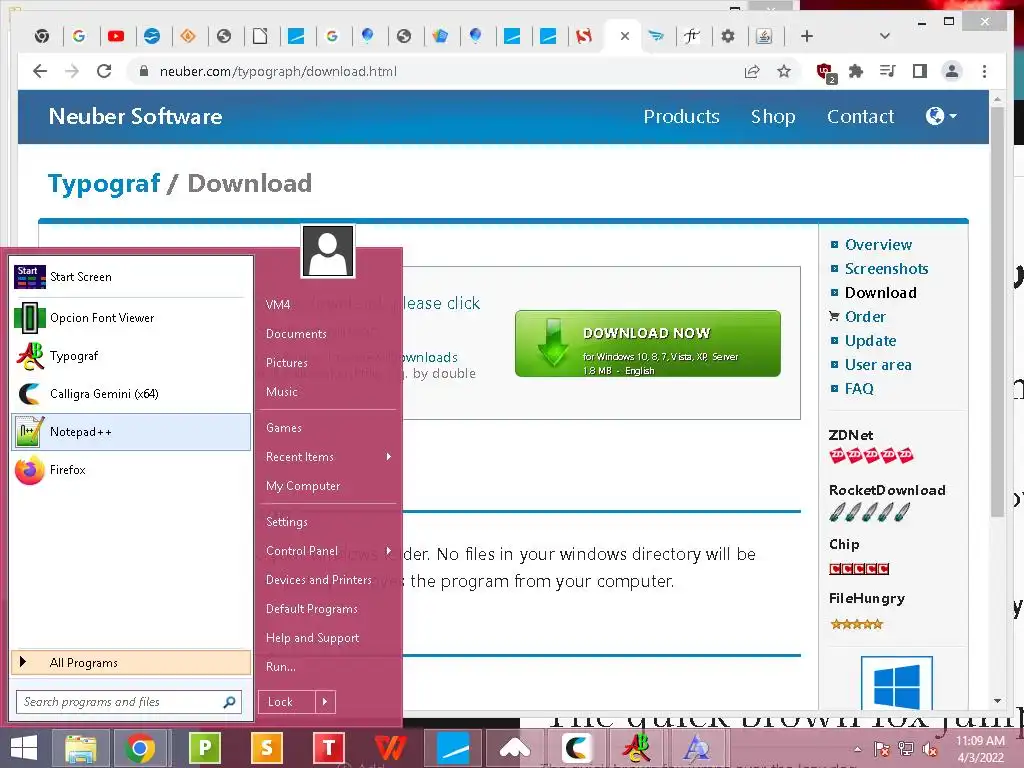1024x768 pixels.
Task: Open the Start Screen shortcut
Action: pyautogui.click(x=131, y=277)
